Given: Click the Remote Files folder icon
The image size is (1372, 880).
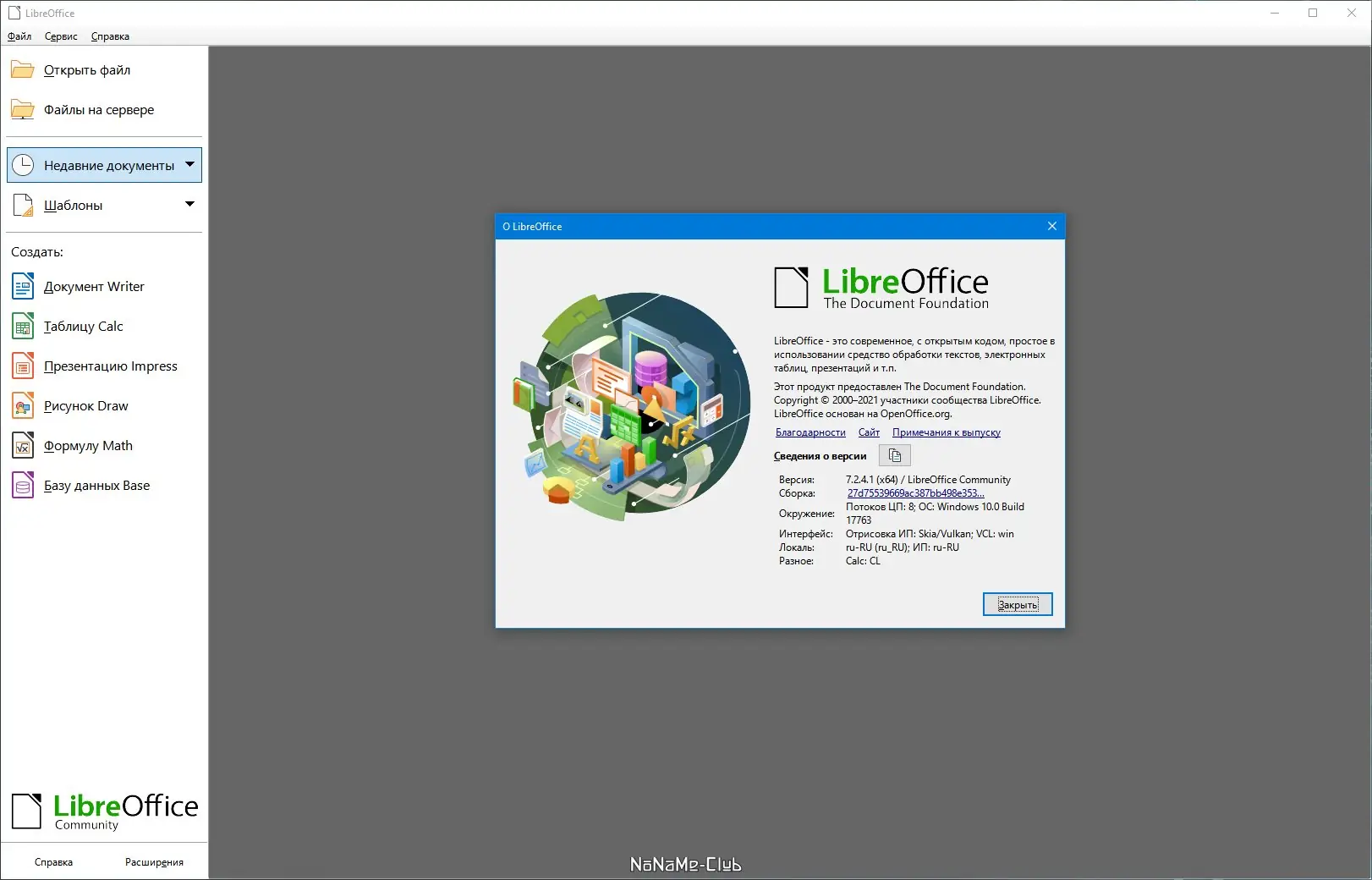Looking at the screenshot, I should click(23, 109).
